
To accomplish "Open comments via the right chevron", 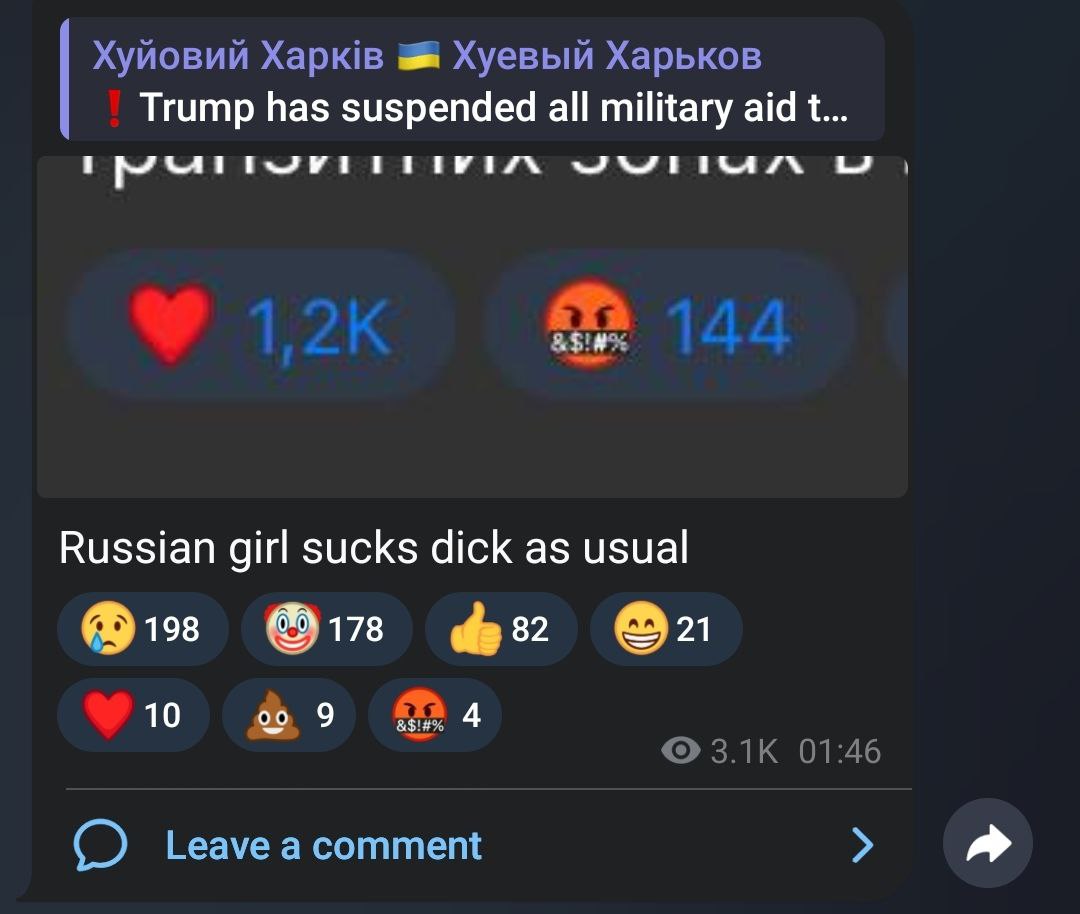I will tap(862, 845).
